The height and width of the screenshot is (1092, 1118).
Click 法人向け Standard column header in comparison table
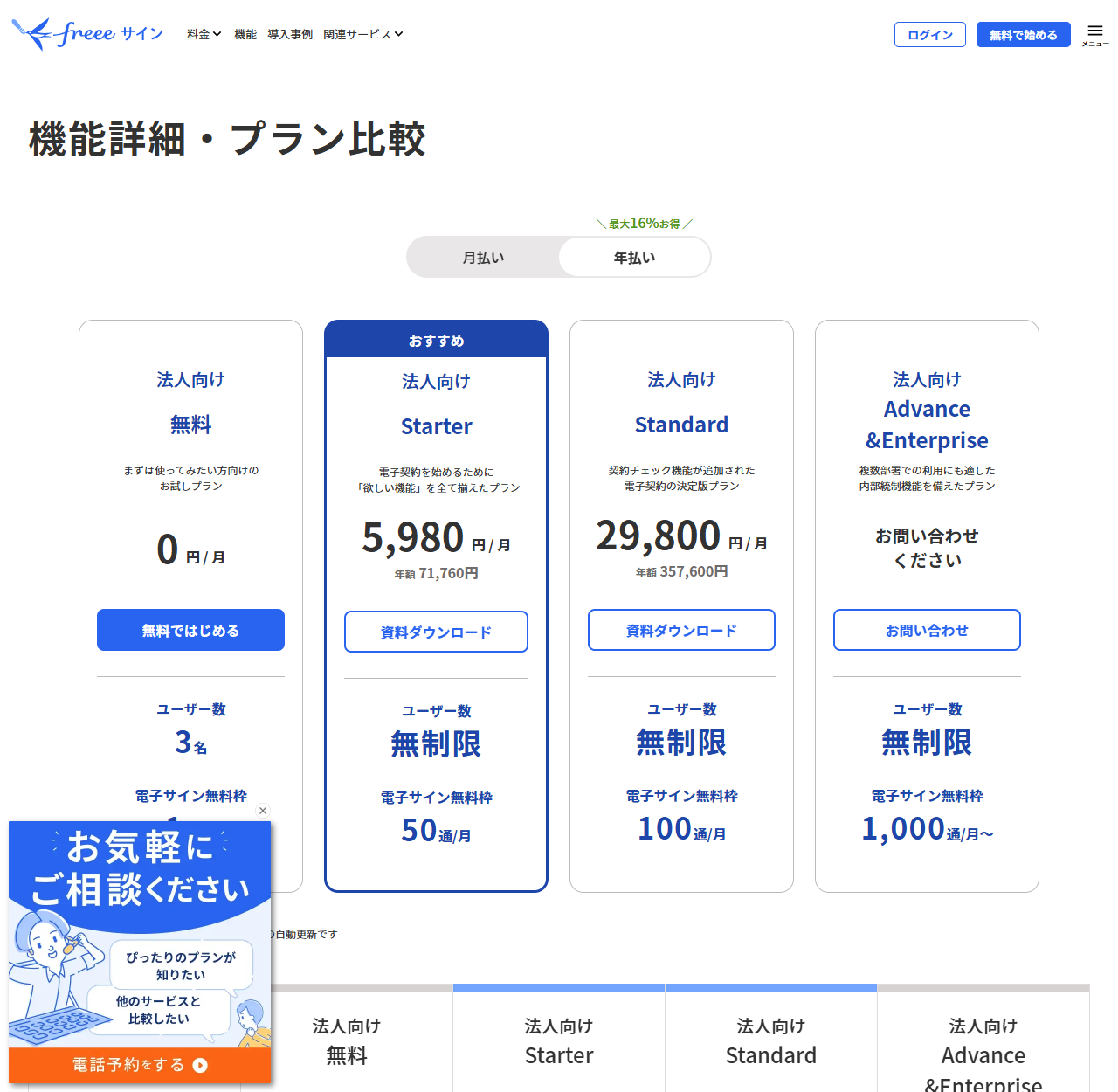(x=771, y=1040)
